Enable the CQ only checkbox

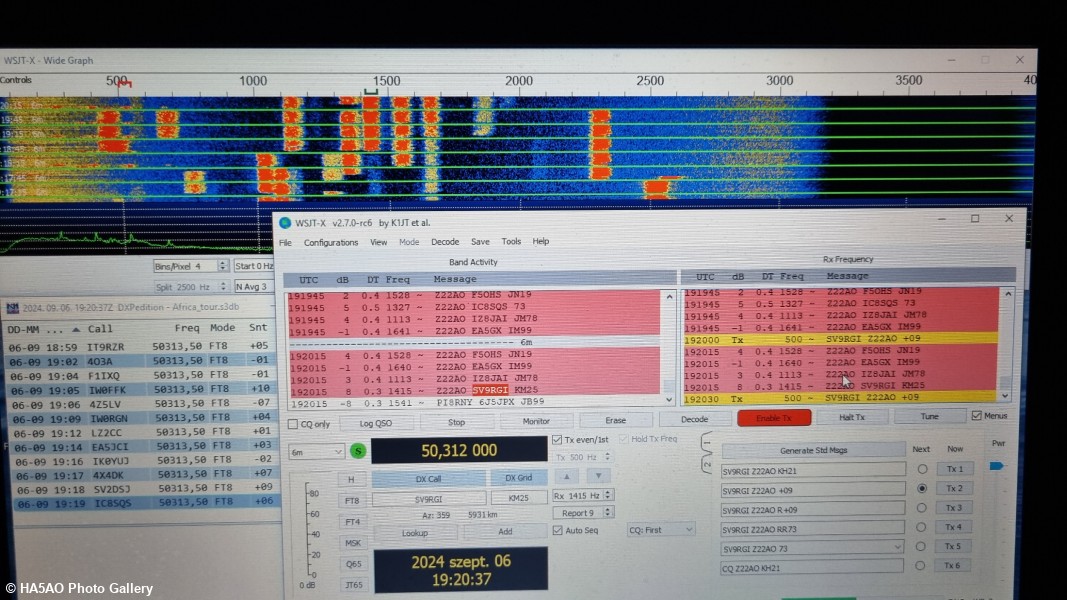293,424
